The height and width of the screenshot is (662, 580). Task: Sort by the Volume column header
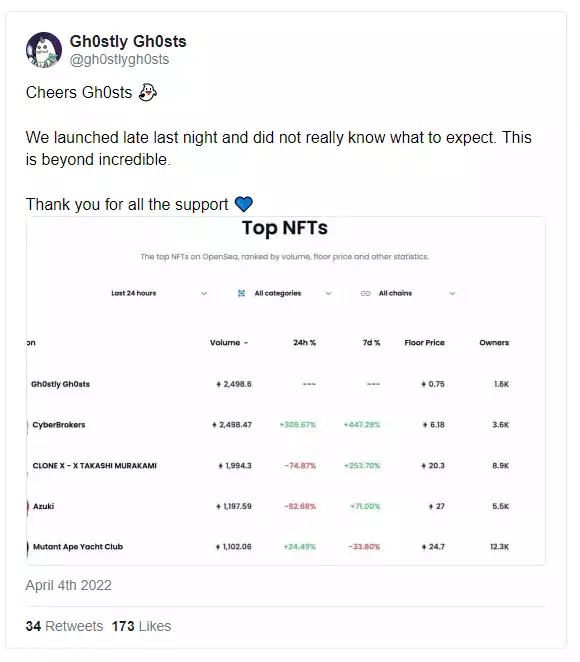tap(229, 343)
